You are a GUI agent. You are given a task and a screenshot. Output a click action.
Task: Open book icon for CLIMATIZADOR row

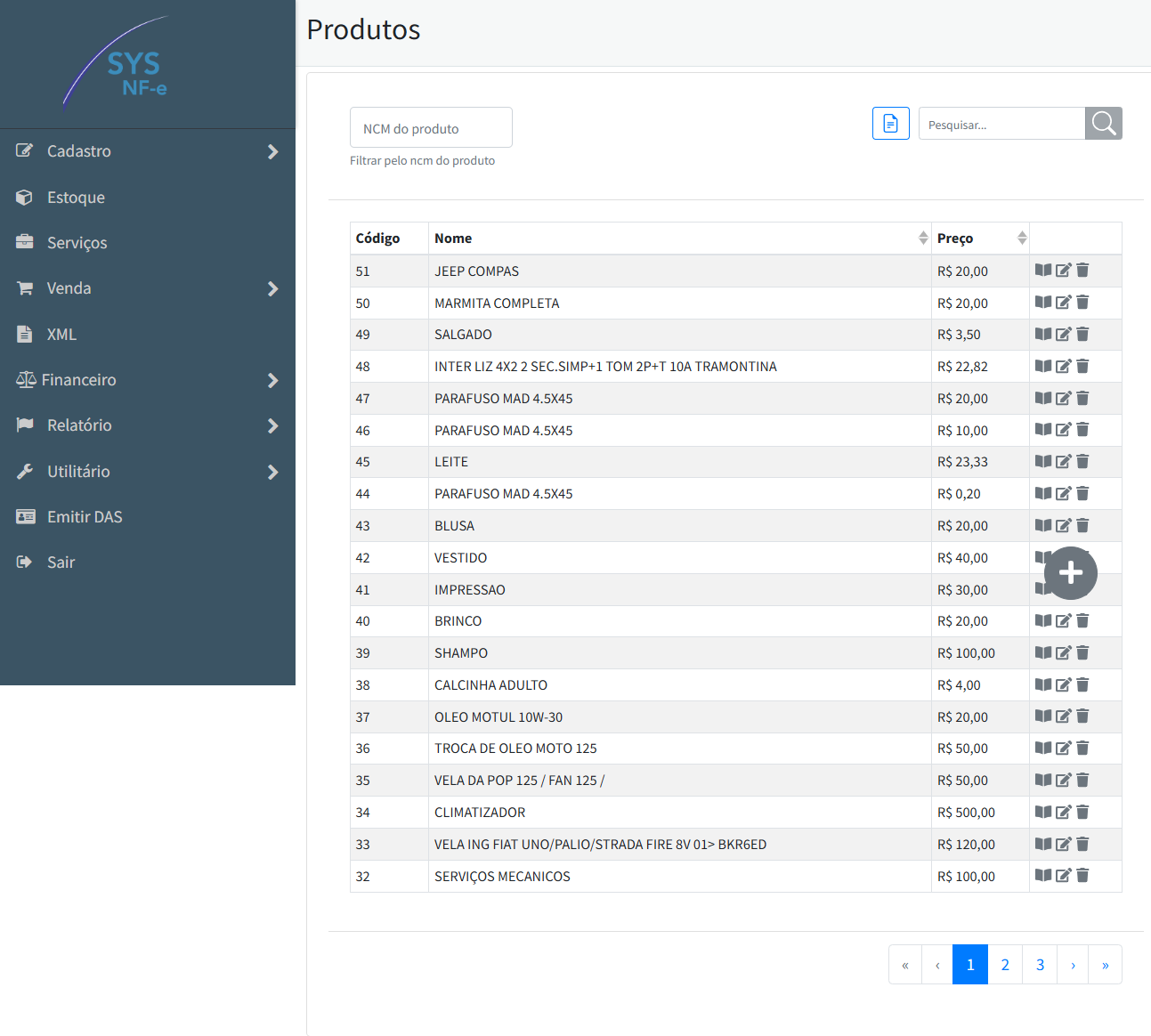pyautogui.click(x=1043, y=812)
